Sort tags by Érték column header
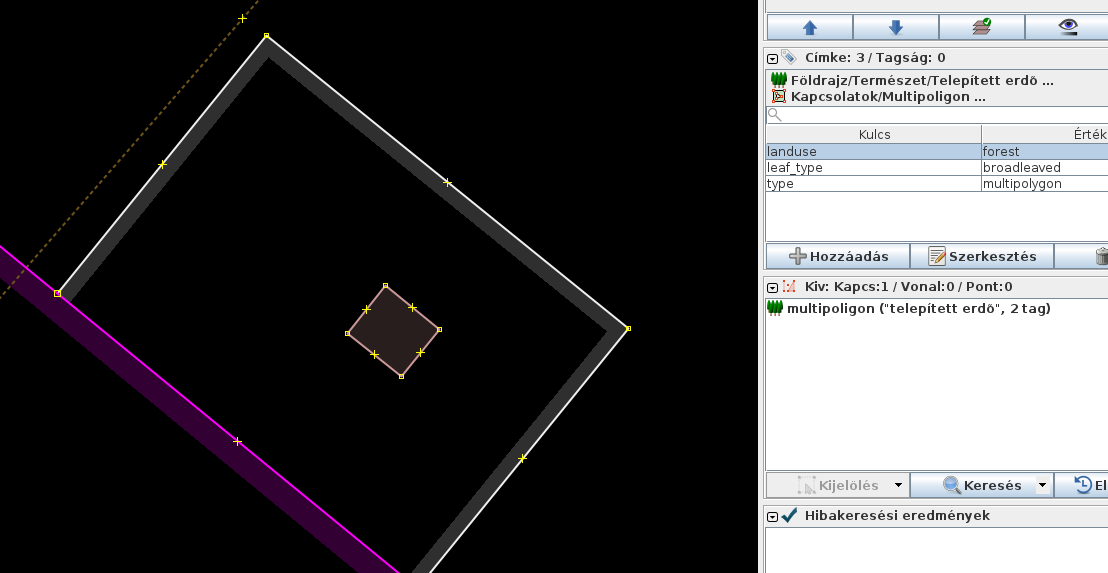 (x=1045, y=134)
